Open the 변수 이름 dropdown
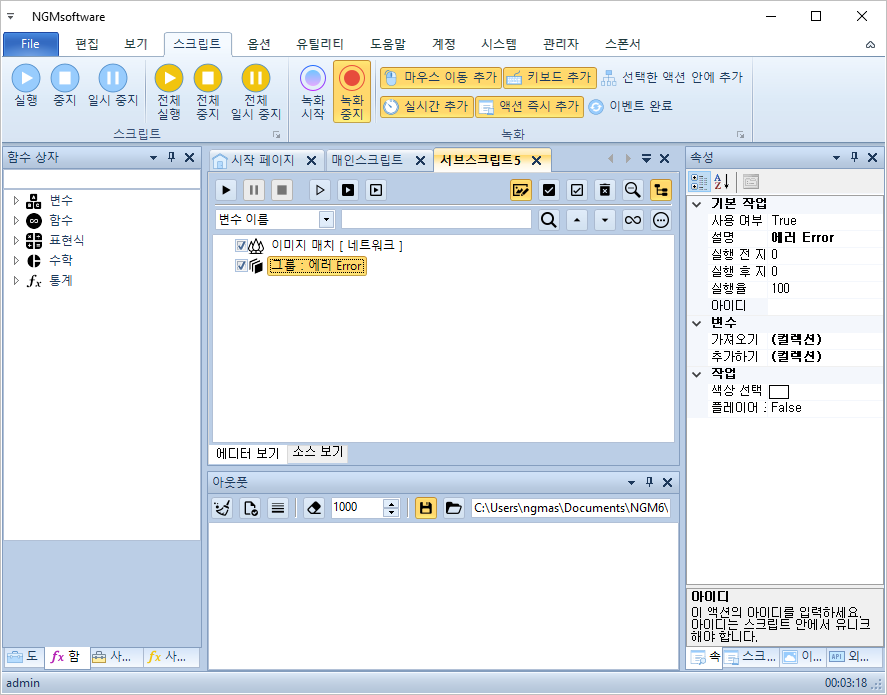 (x=326, y=219)
